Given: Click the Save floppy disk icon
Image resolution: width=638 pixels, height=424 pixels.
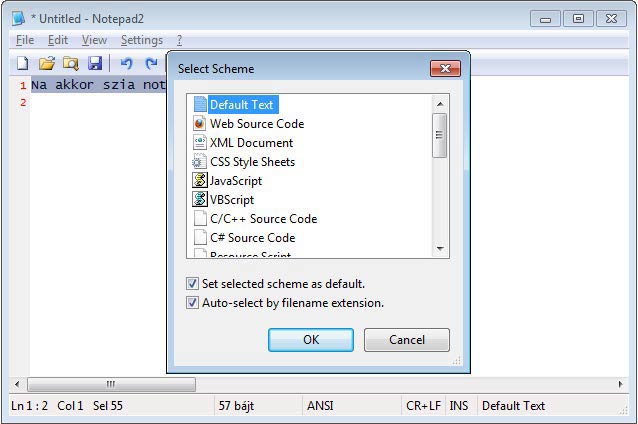Looking at the screenshot, I should coord(95,63).
